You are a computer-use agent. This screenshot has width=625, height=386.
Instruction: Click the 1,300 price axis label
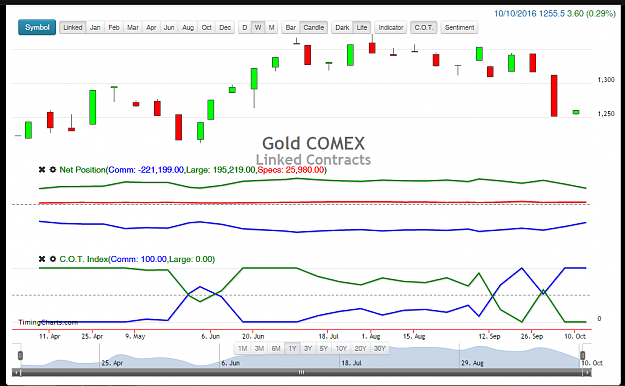(606, 80)
